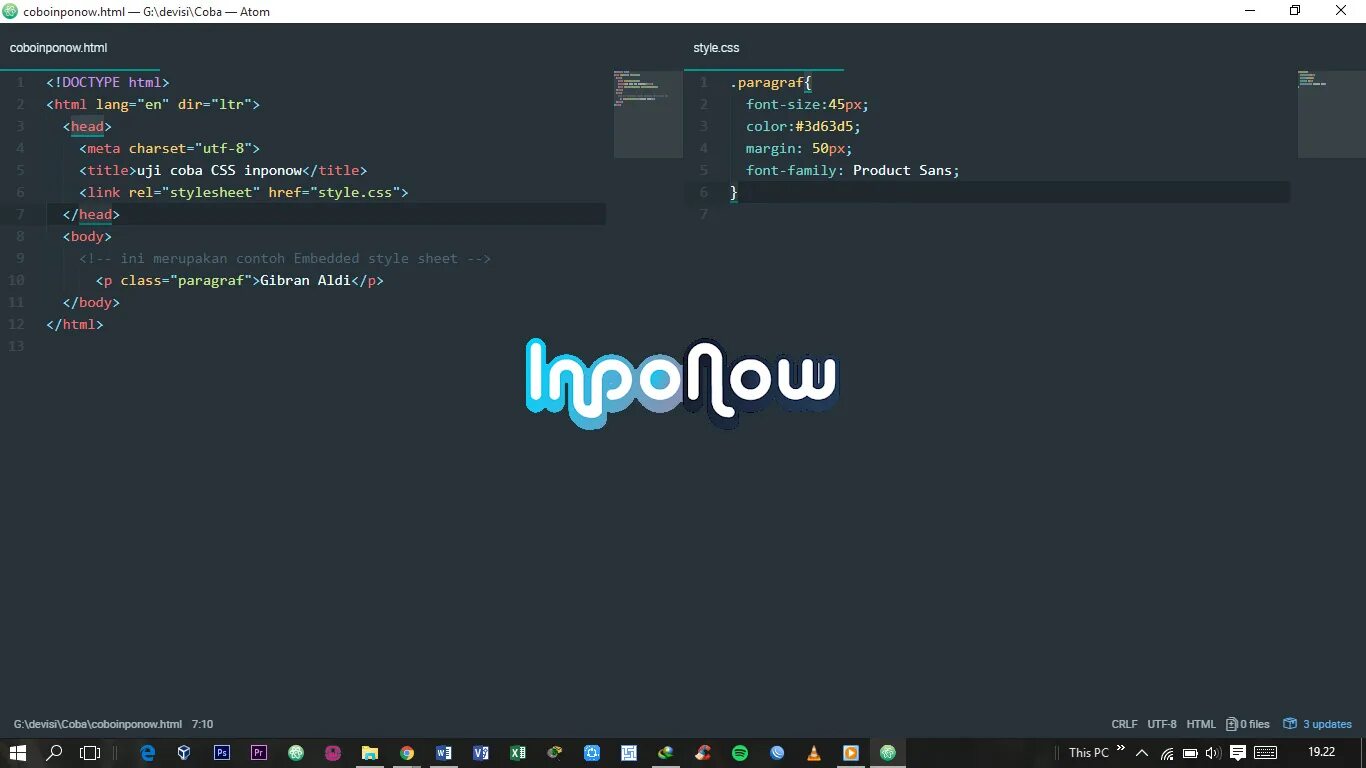Click the Embedded style sheet comment line
Viewport: 1366px width, 768px height.
tap(285, 258)
